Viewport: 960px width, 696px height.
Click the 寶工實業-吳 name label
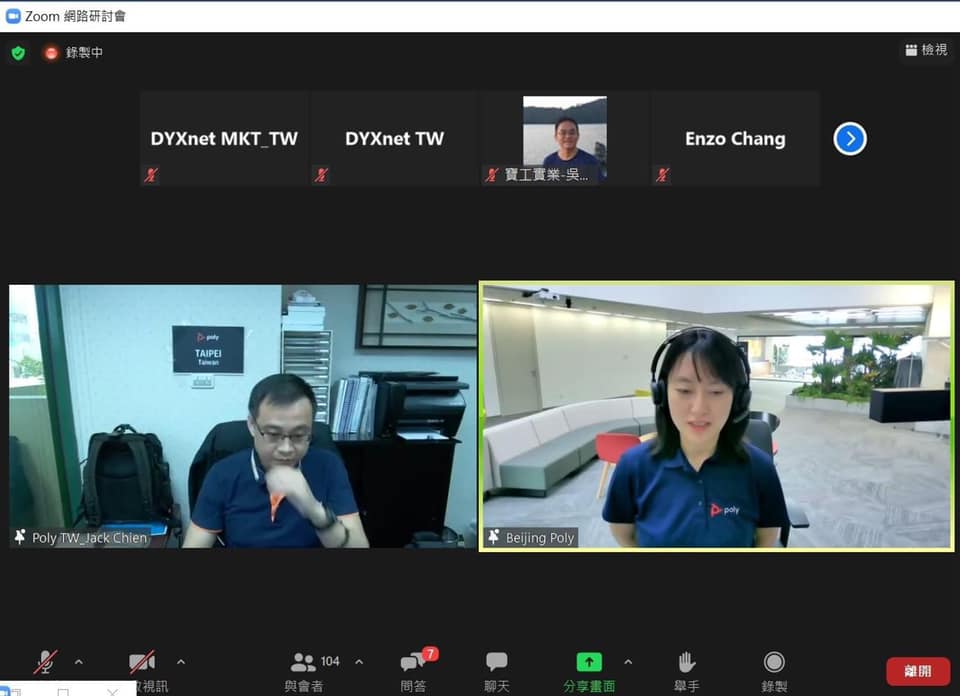click(x=546, y=175)
